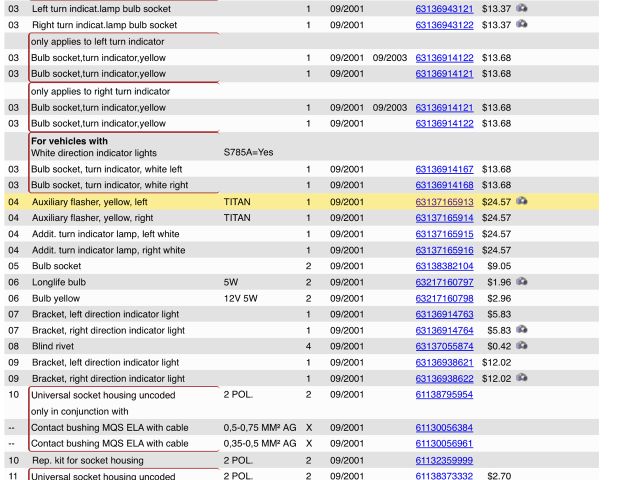The height and width of the screenshot is (480, 640).
Task: Click icon next to Blind rivet $0.42
Action: [x=522, y=346]
